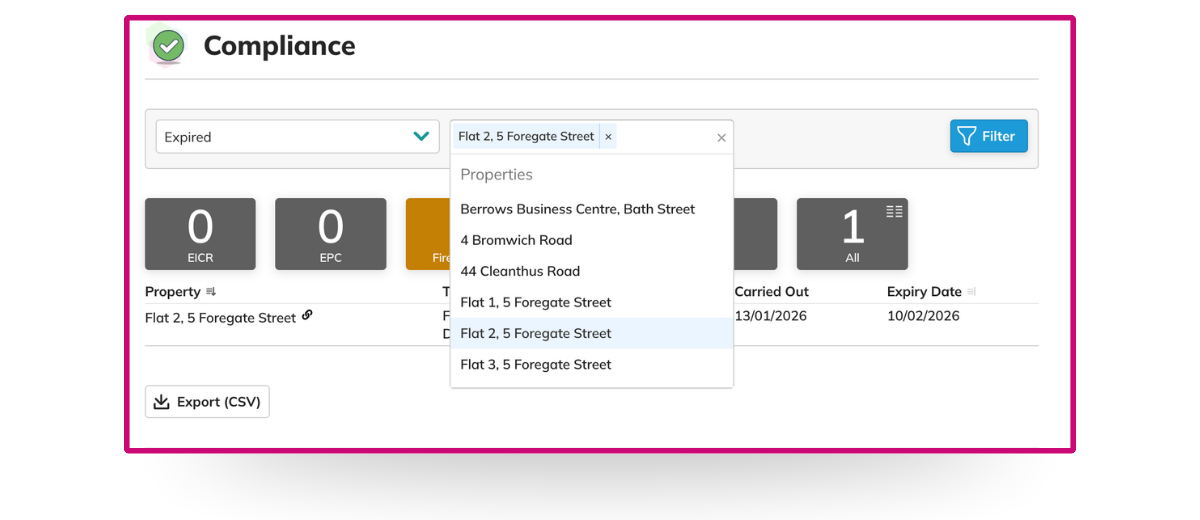Image resolution: width=1200 pixels, height=520 pixels.
Task: Open the EICR count tile
Action: [200, 234]
